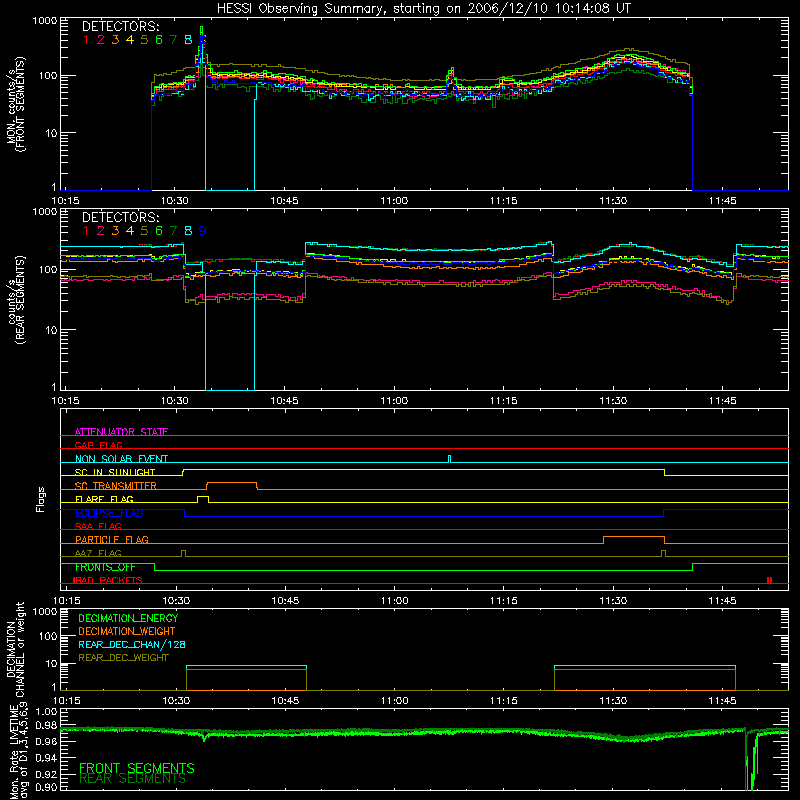Image resolution: width=800 pixels, height=800 pixels.
Task: Click the raised FLARE_FLAG pulse near 10:34
Action: (x=203, y=498)
